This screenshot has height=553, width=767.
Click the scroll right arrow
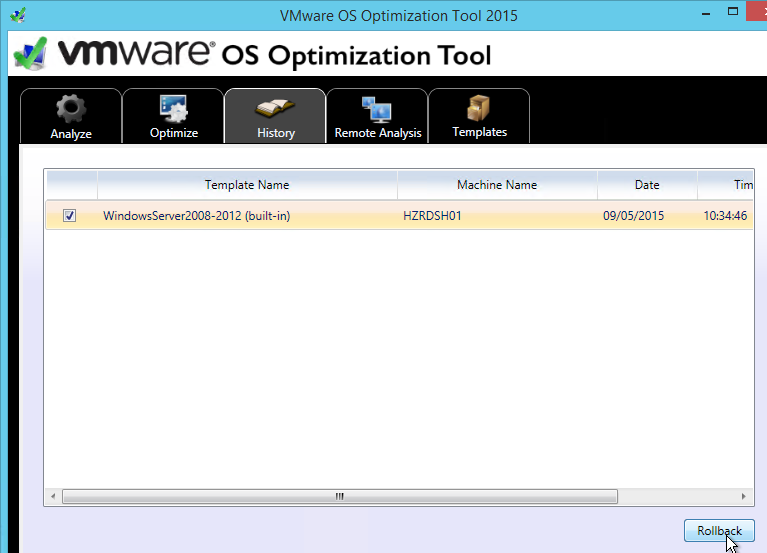pos(744,496)
